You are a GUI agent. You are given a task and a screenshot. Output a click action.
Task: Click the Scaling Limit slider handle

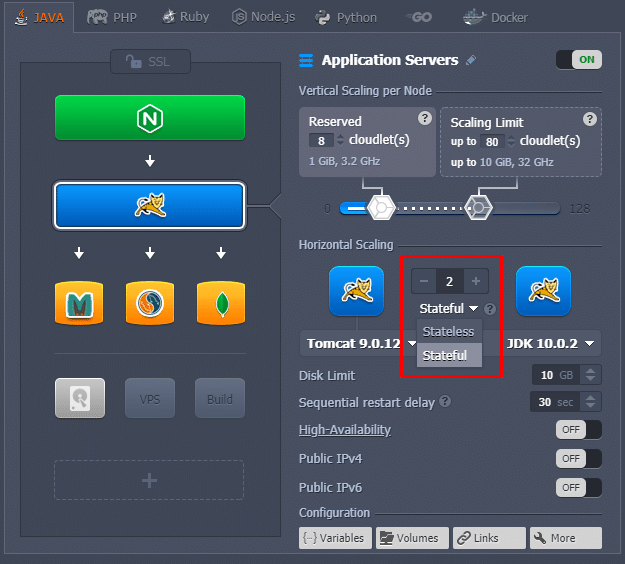(478, 208)
